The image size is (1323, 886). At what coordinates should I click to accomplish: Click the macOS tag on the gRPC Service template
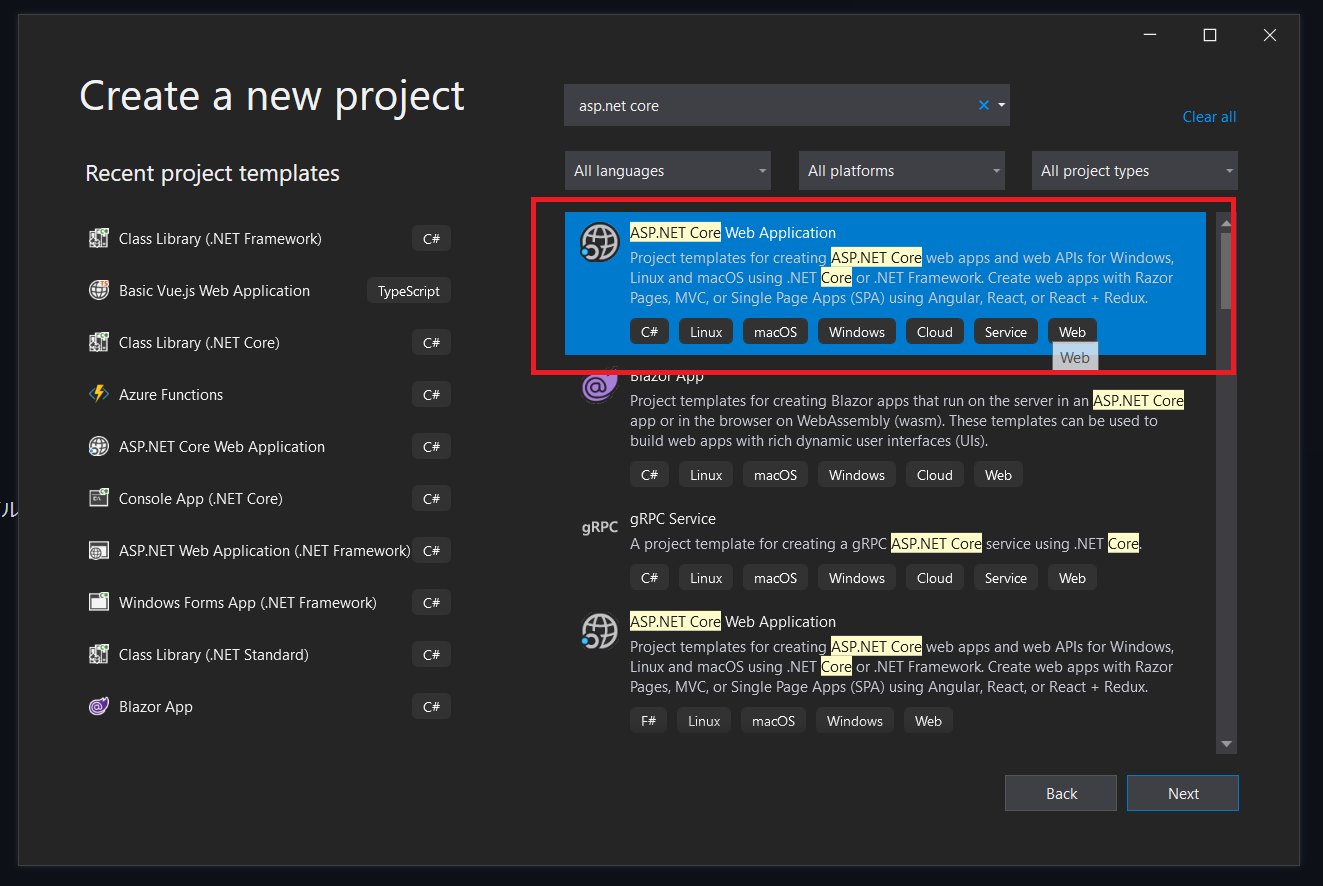click(775, 578)
